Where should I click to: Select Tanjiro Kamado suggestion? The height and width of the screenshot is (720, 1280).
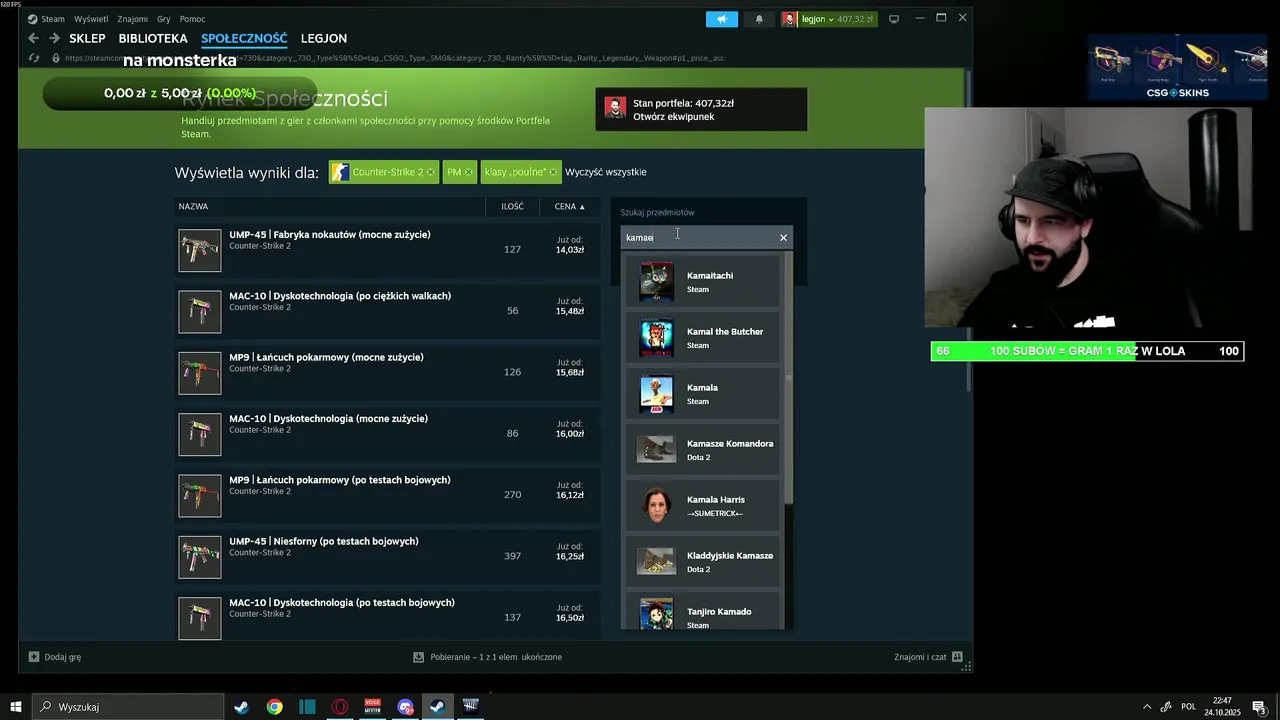click(702, 612)
